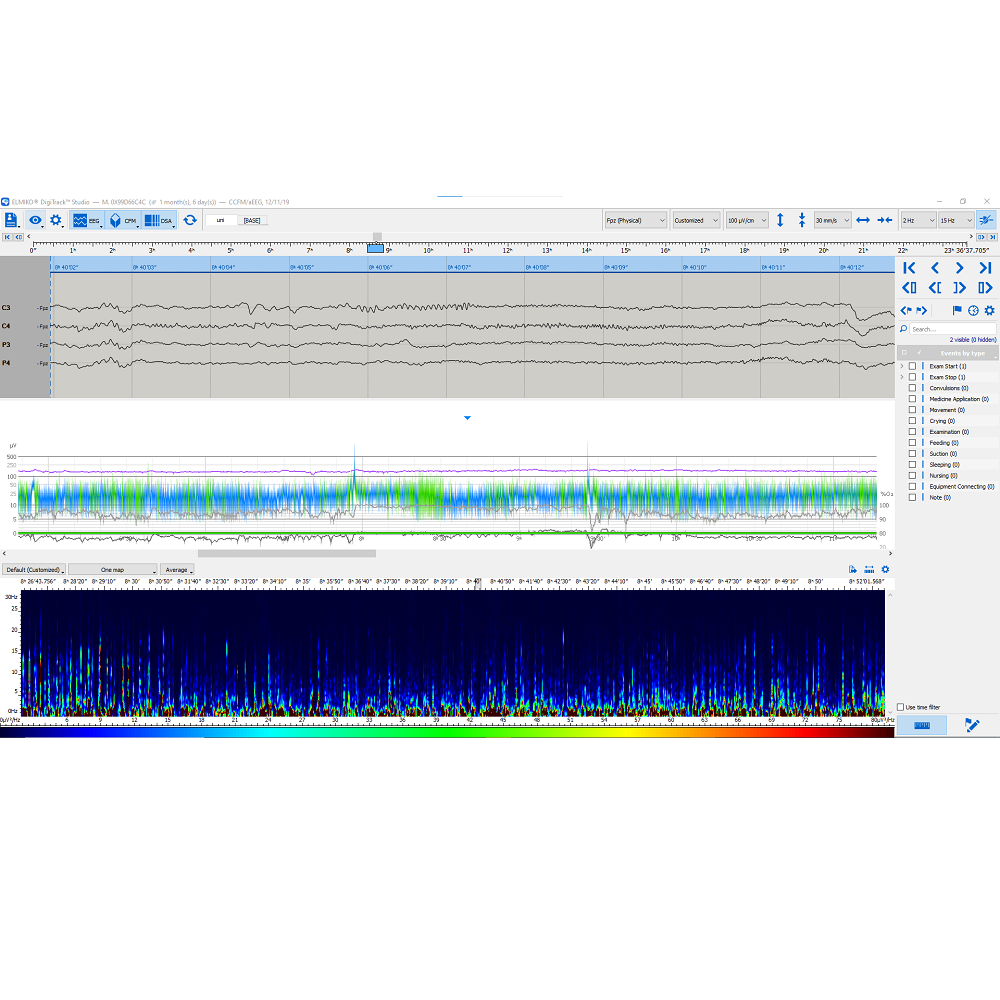
Task: Click the One map button
Action: click(x=112, y=570)
